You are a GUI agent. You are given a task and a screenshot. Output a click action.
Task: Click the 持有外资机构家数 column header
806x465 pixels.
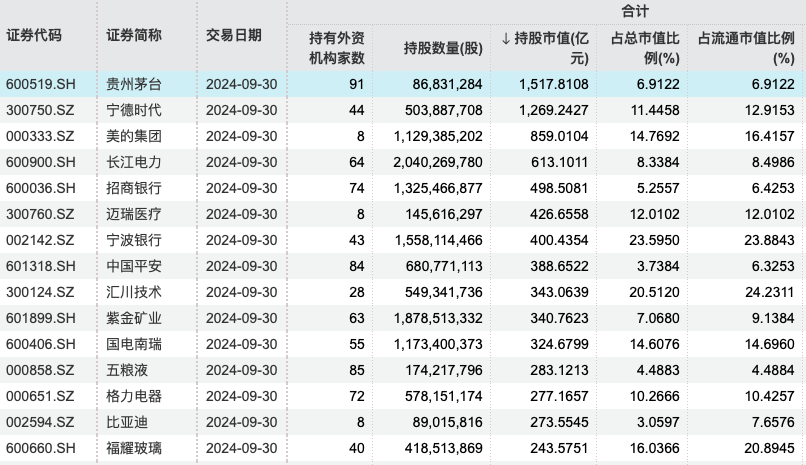337,48
